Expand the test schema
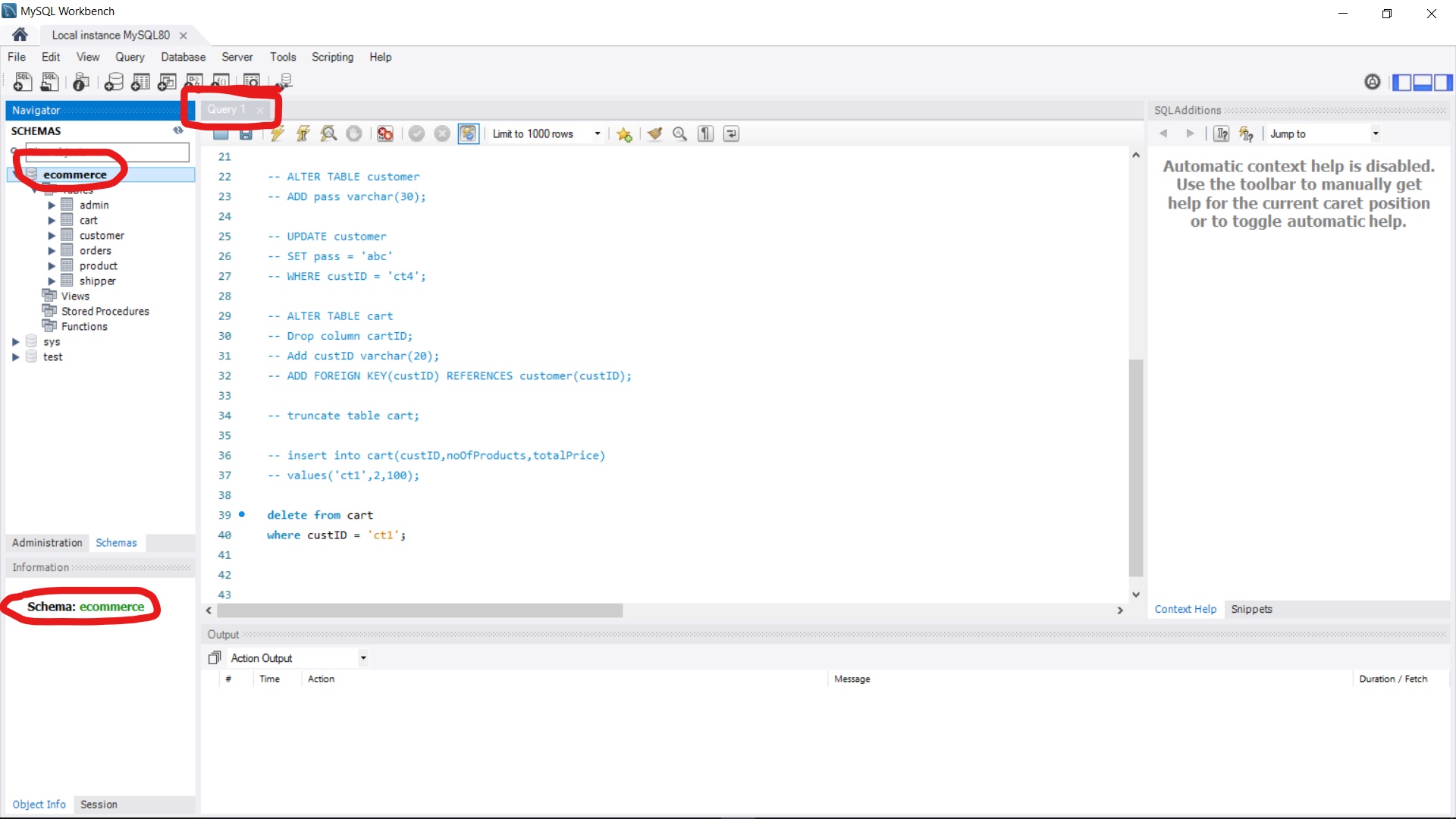This screenshot has width=1456, height=819. point(15,357)
